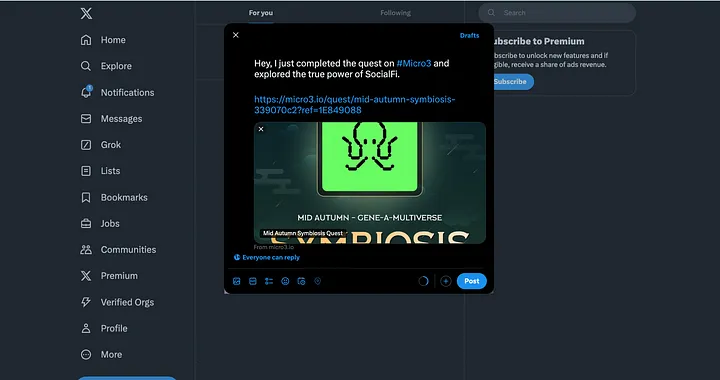This screenshot has height=380, width=720.
Task: Click the Bookmarks ribbon icon
Action: [x=86, y=197]
